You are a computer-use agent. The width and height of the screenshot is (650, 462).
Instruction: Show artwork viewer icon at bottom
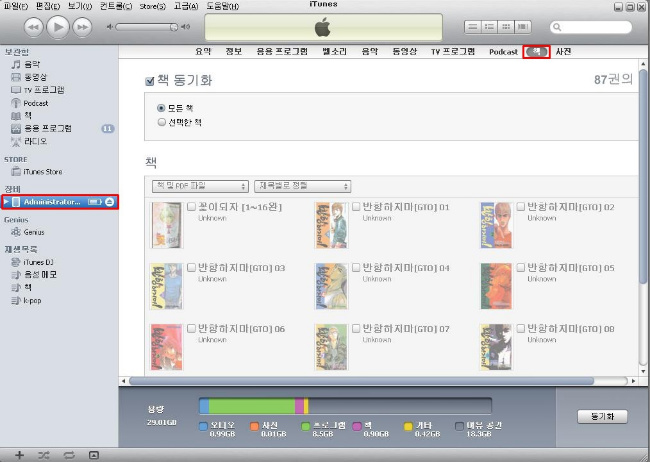[94, 455]
